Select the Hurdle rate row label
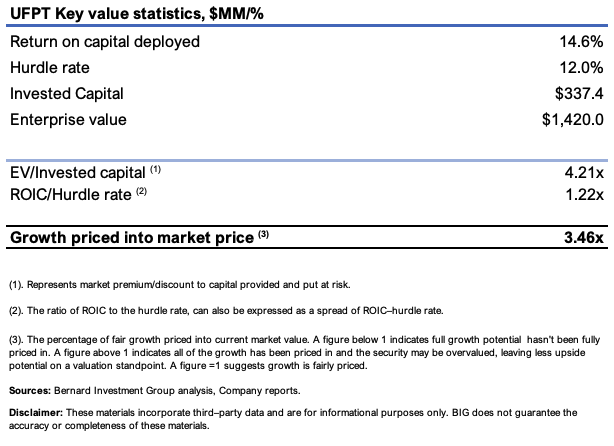The image size is (614, 446). coord(50,68)
